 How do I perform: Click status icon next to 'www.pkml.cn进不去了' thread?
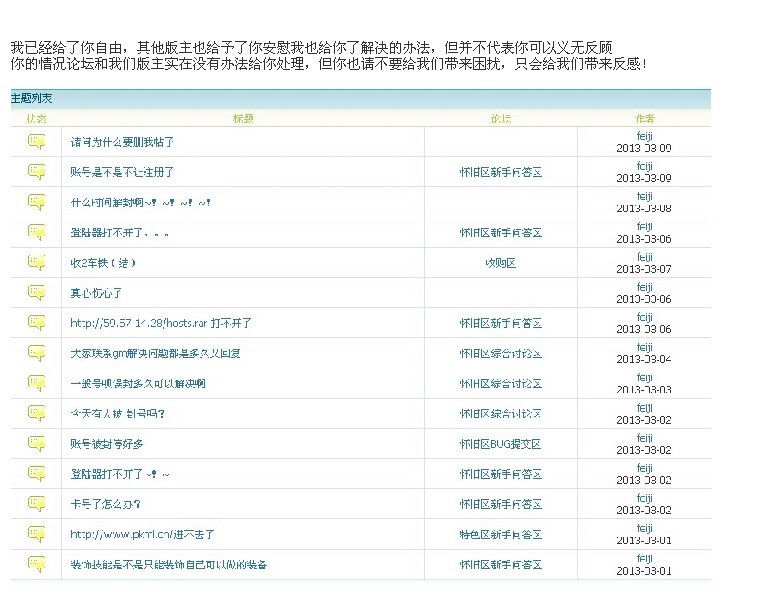pos(37,534)
